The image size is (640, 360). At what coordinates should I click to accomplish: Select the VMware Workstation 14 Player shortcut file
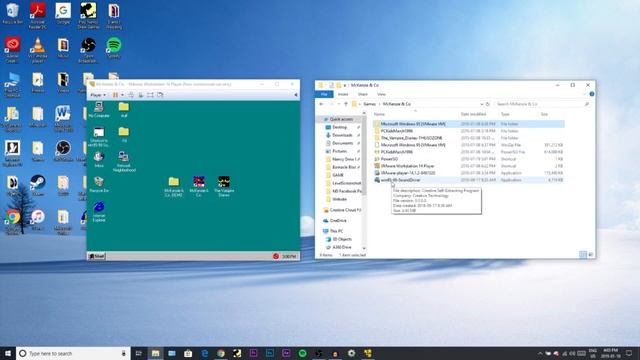[469, 166]
